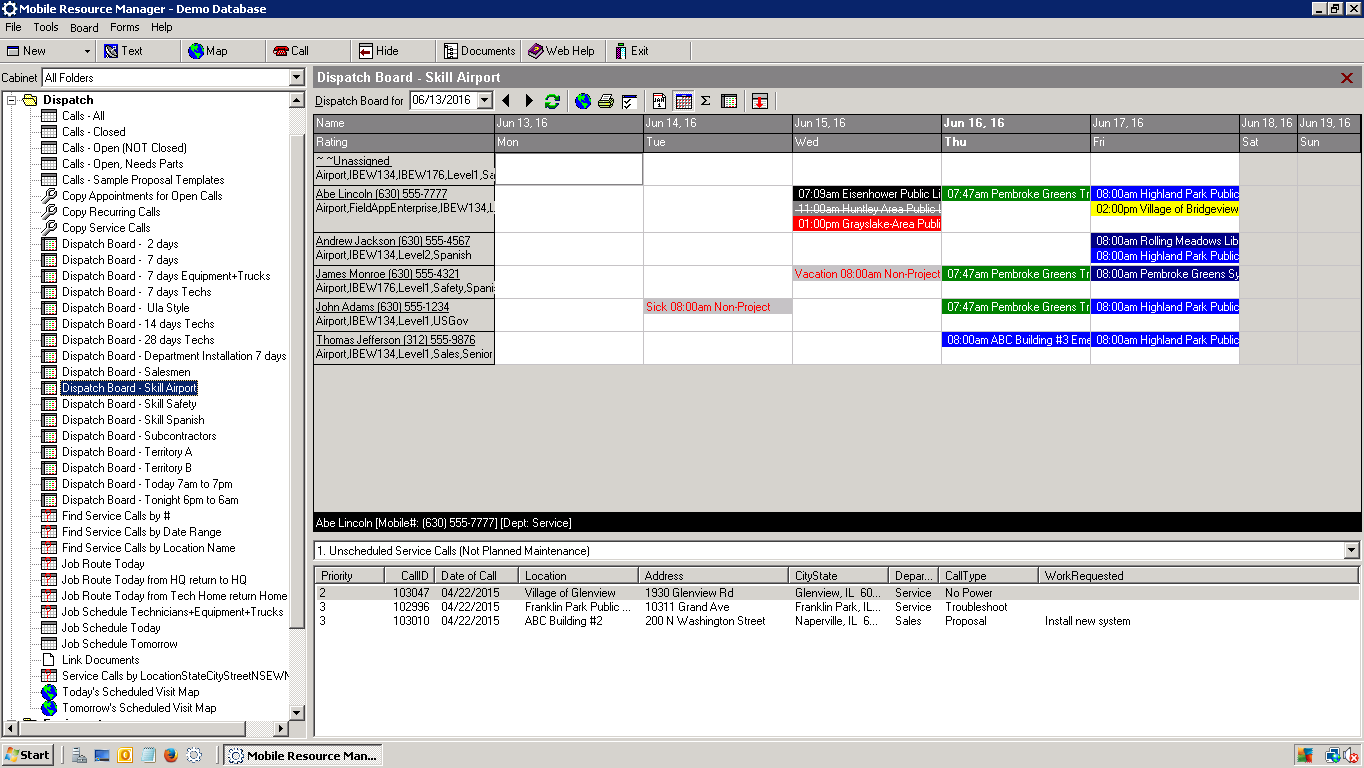Sort by the CallID column header
Viewport: 1364px width, 768px height.
click(410, 576)
